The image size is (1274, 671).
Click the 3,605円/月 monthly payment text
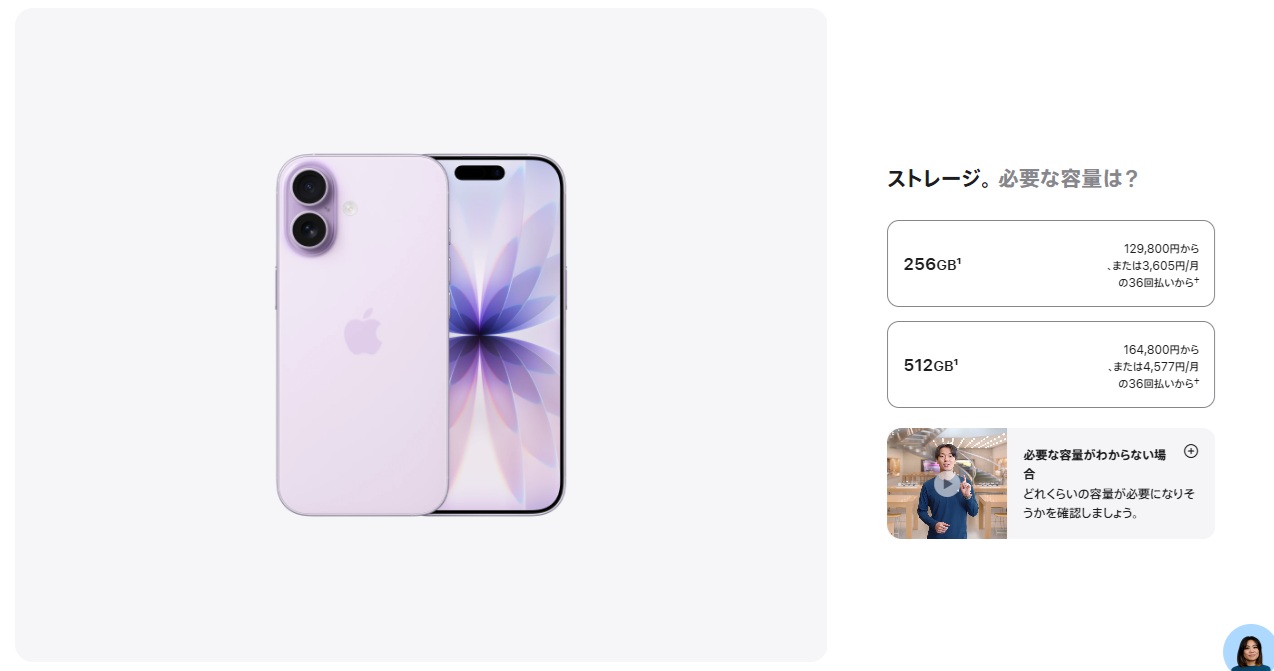[x=1168, y=266]
